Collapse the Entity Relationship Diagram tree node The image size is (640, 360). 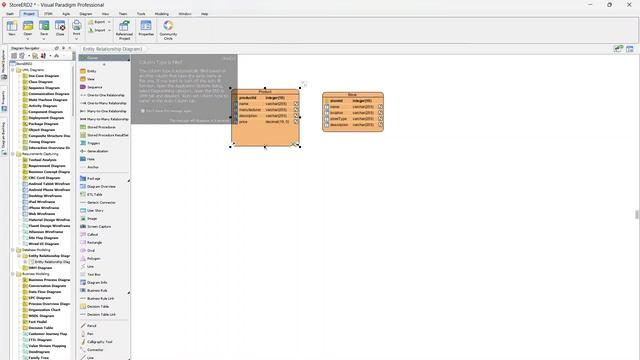point(19,256)
